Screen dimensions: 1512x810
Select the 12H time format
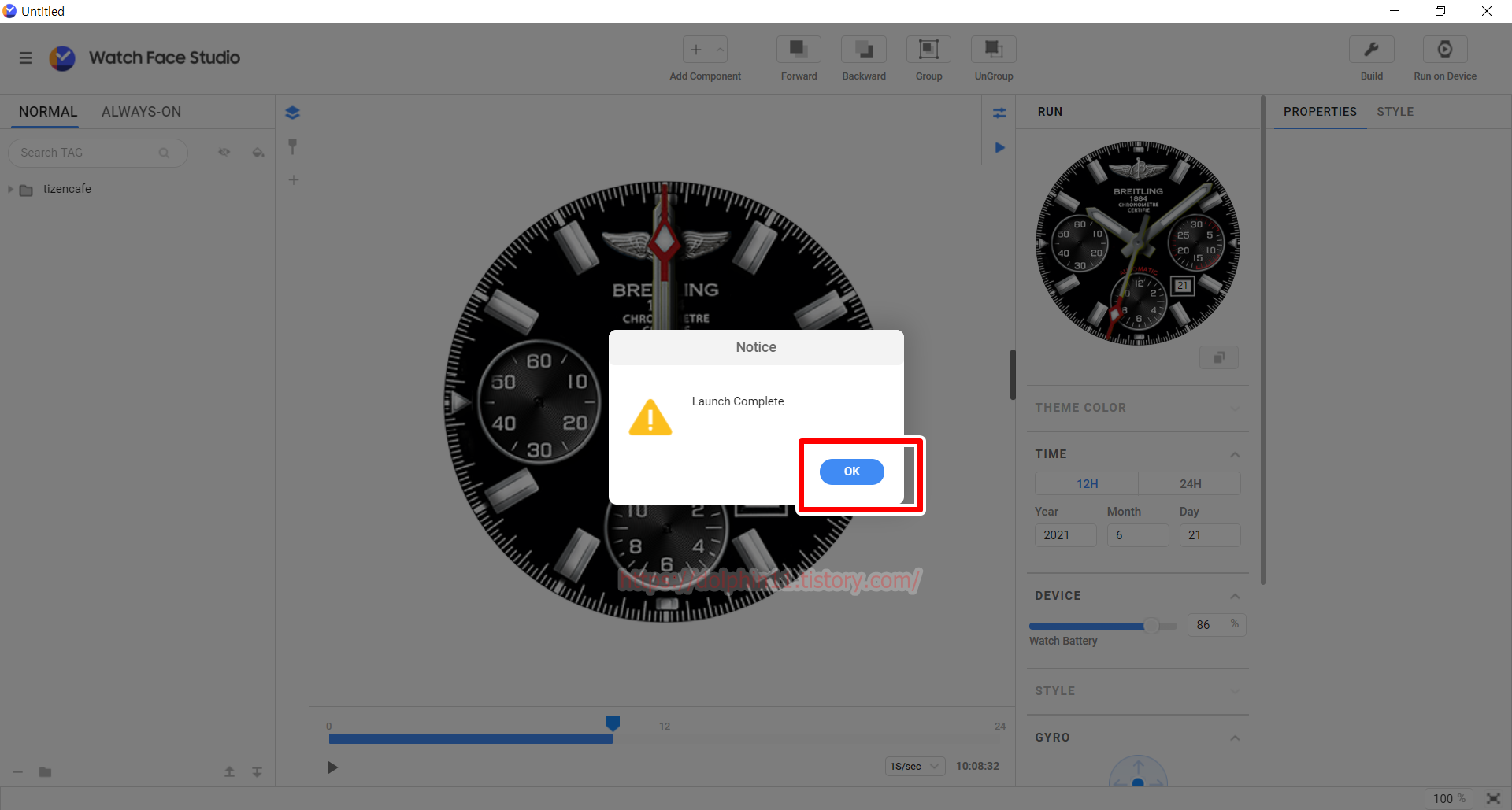[x=1087, y=483]
